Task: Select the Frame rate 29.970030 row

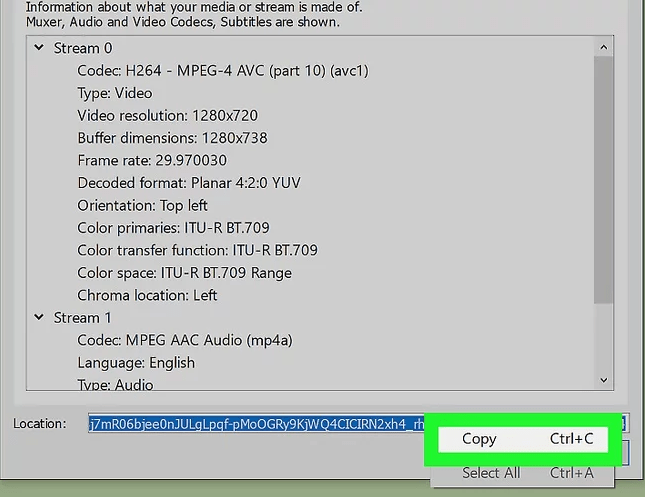Action: (x=151, y=161)
